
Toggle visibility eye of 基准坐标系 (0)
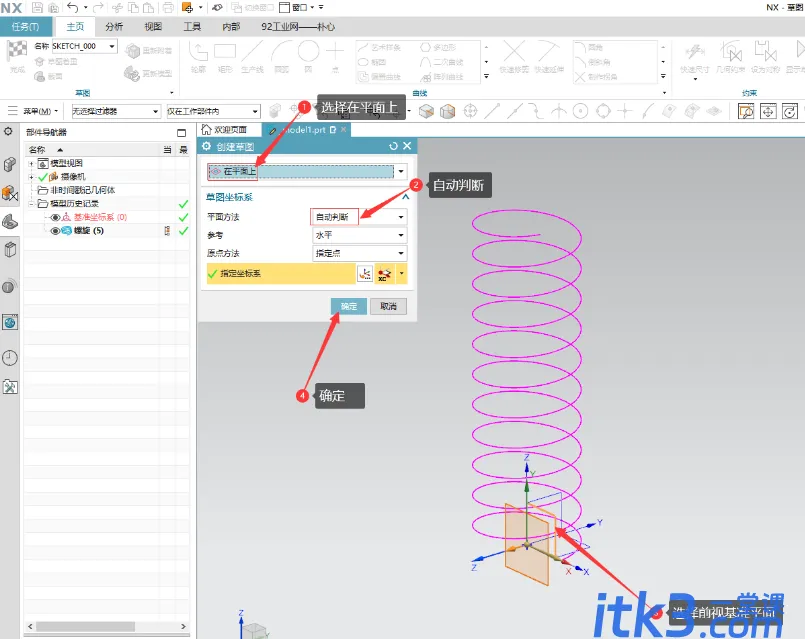55,217
